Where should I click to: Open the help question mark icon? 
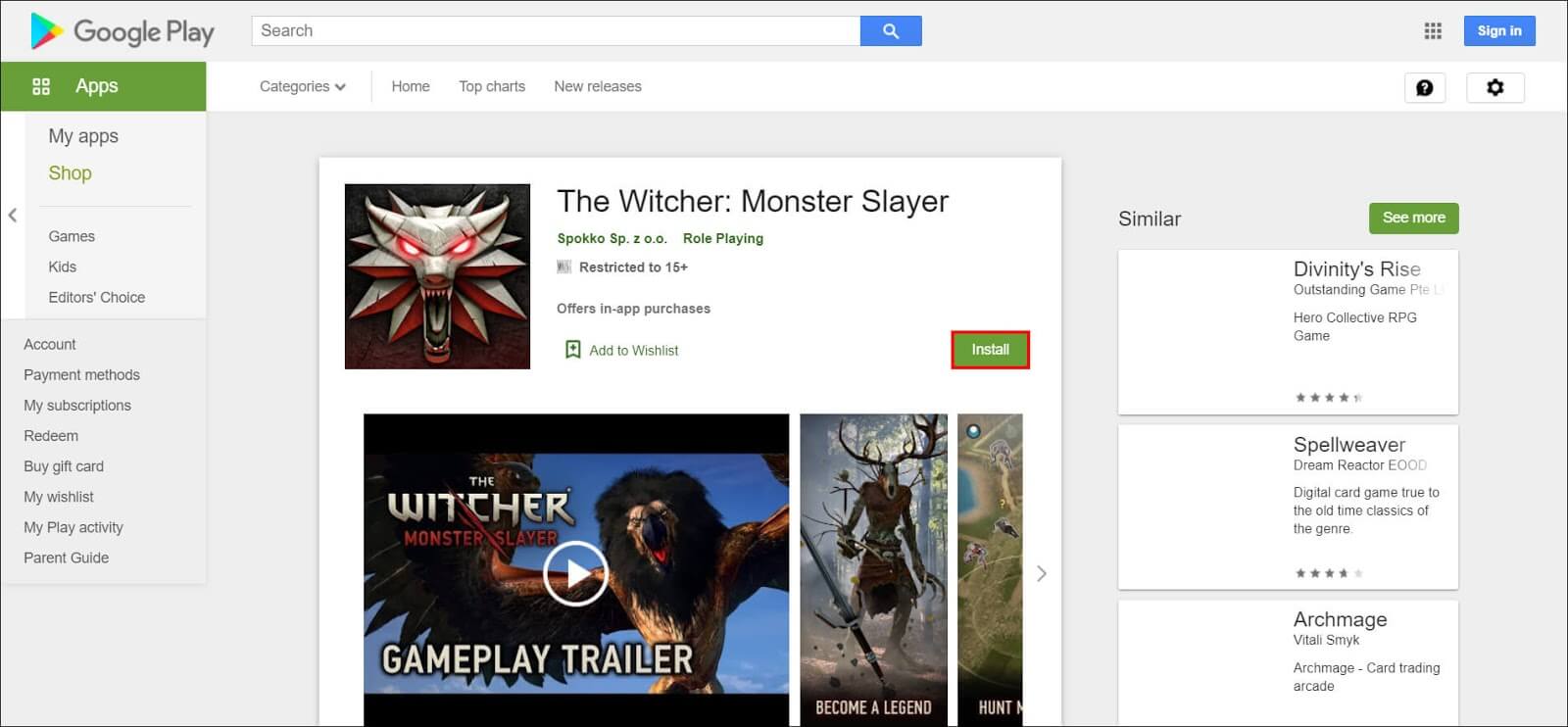(x=1425, y=87)
